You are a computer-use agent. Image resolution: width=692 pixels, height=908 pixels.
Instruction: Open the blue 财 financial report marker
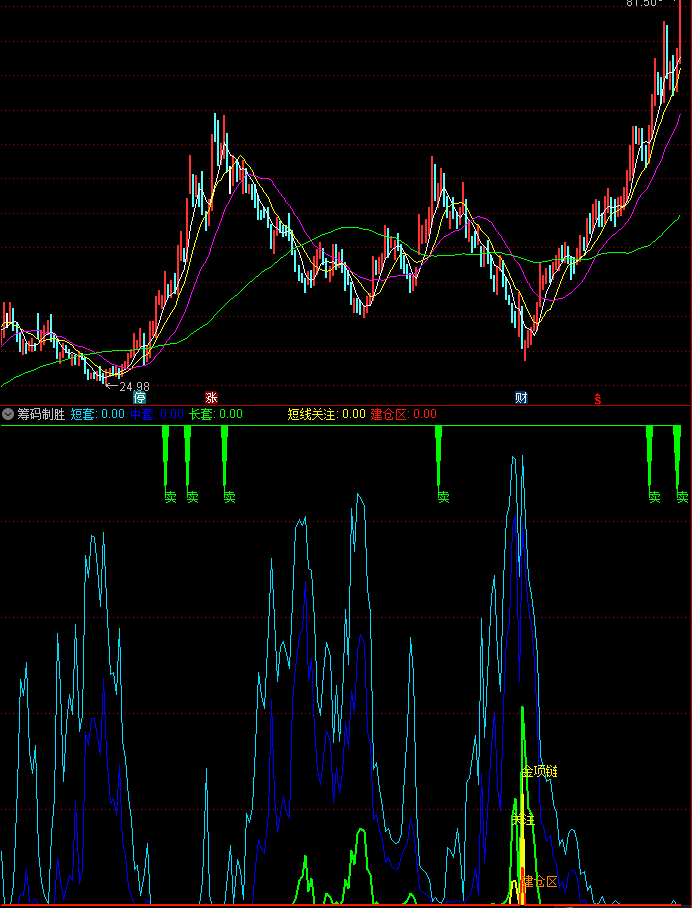tap(522, 398)
